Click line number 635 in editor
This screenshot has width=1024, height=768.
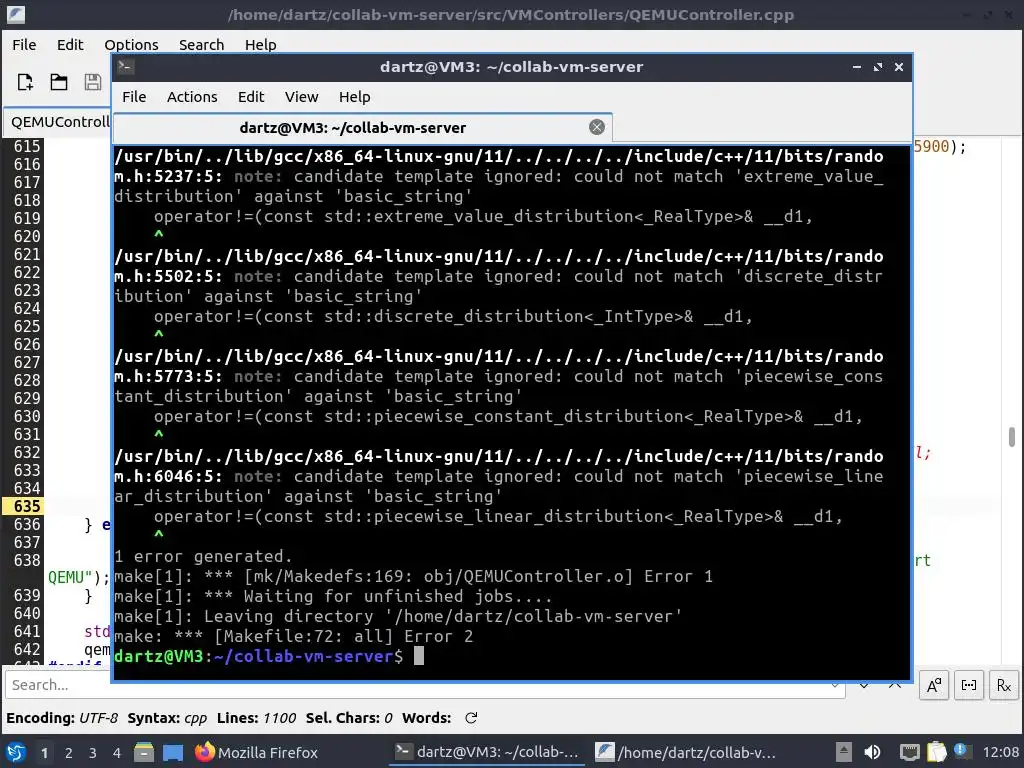tap(27, 506)
